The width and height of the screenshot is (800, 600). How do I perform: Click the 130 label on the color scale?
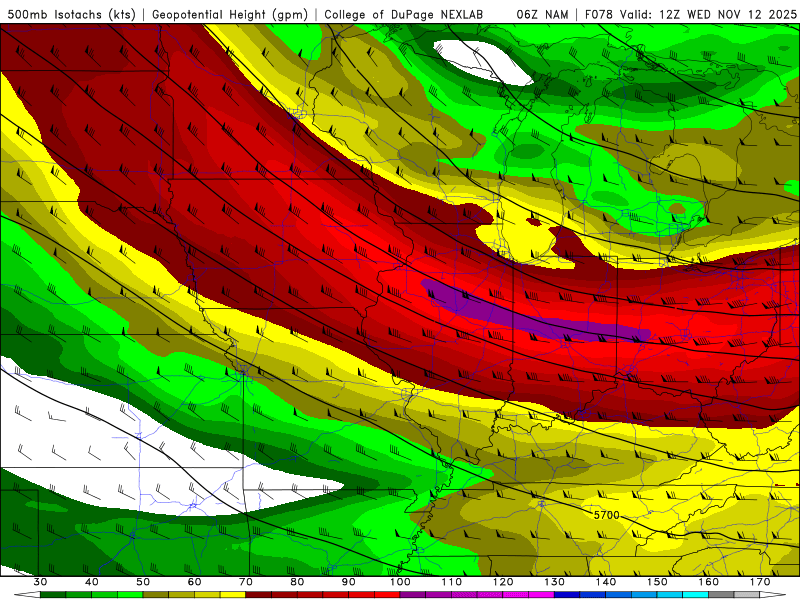coord(555,582)
